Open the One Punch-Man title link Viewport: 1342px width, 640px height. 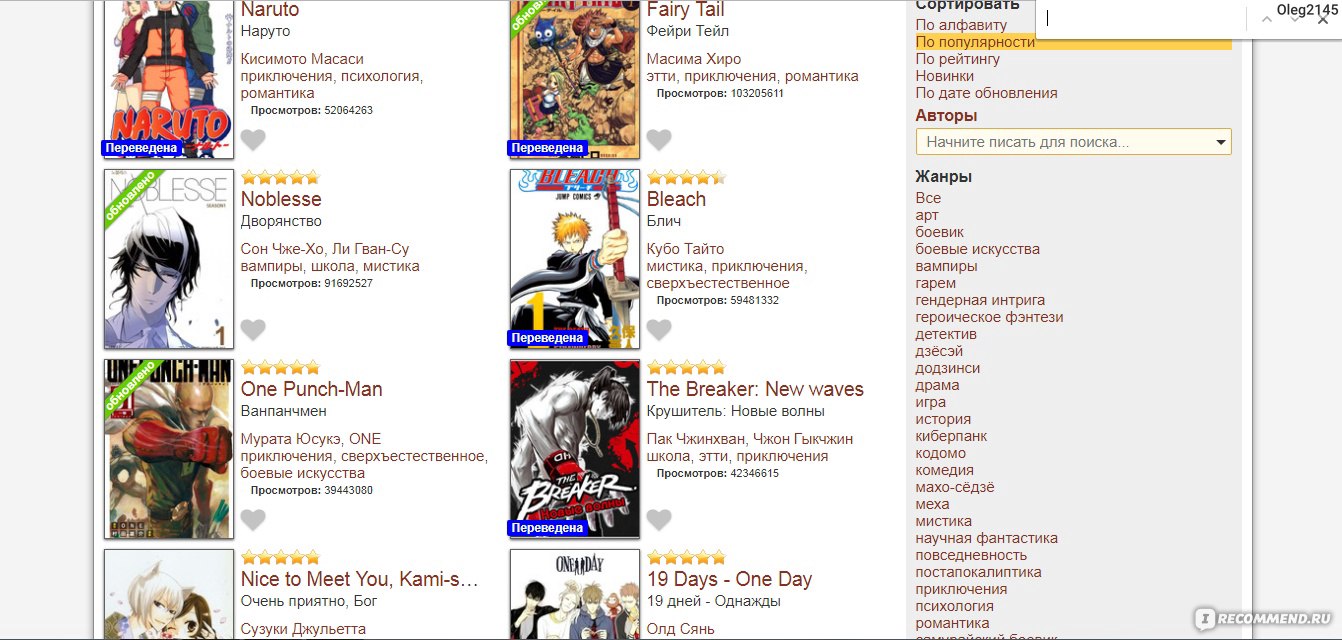(312, 389)
